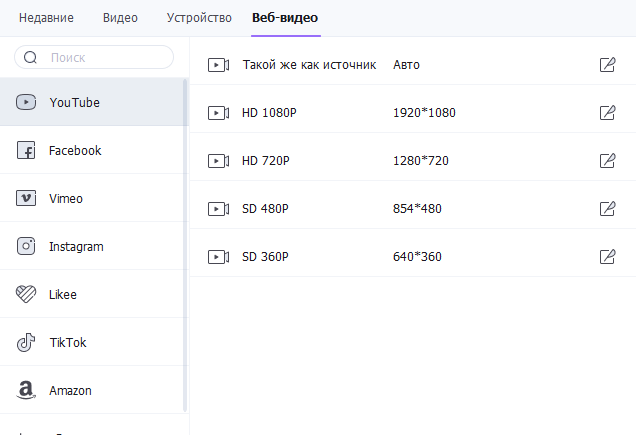Click video icon beside Такой же как источник
Screen dimensions: 636x435
tap(219, 65)
